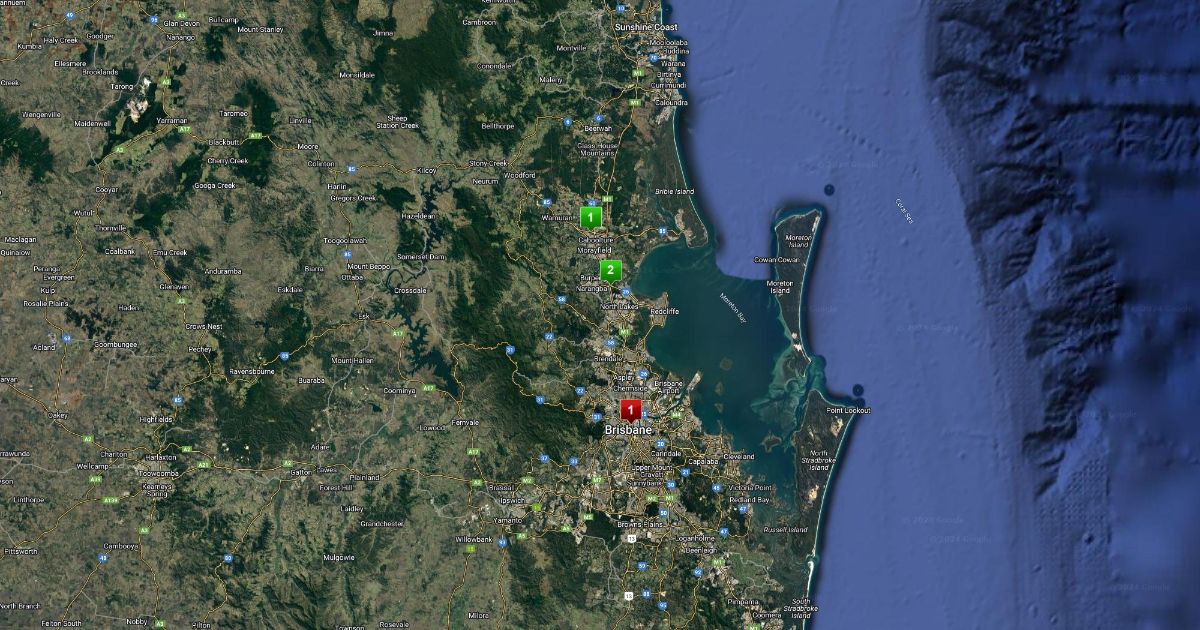Viewport: 1200px width, 630px height.
Task: Click the Crows Nest label
Action: (202, 327)
